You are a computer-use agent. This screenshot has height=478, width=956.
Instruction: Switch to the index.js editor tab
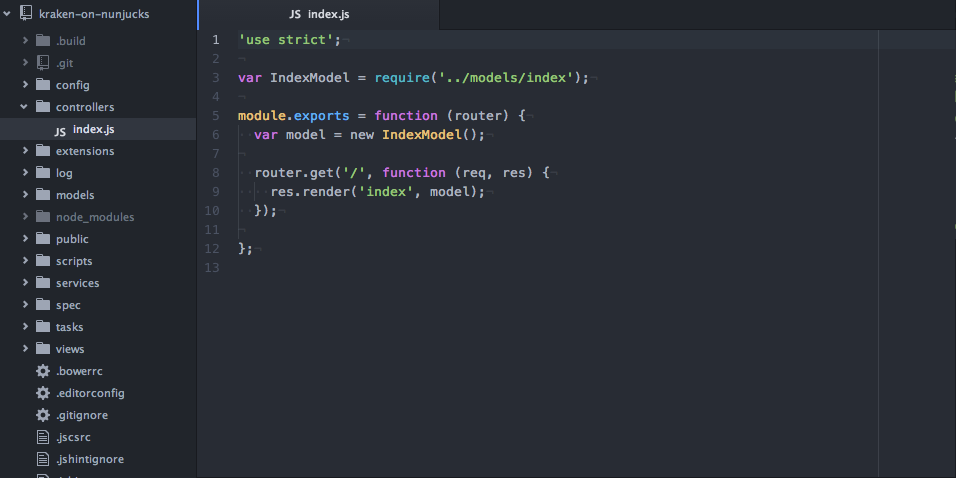tap(318, 14)
